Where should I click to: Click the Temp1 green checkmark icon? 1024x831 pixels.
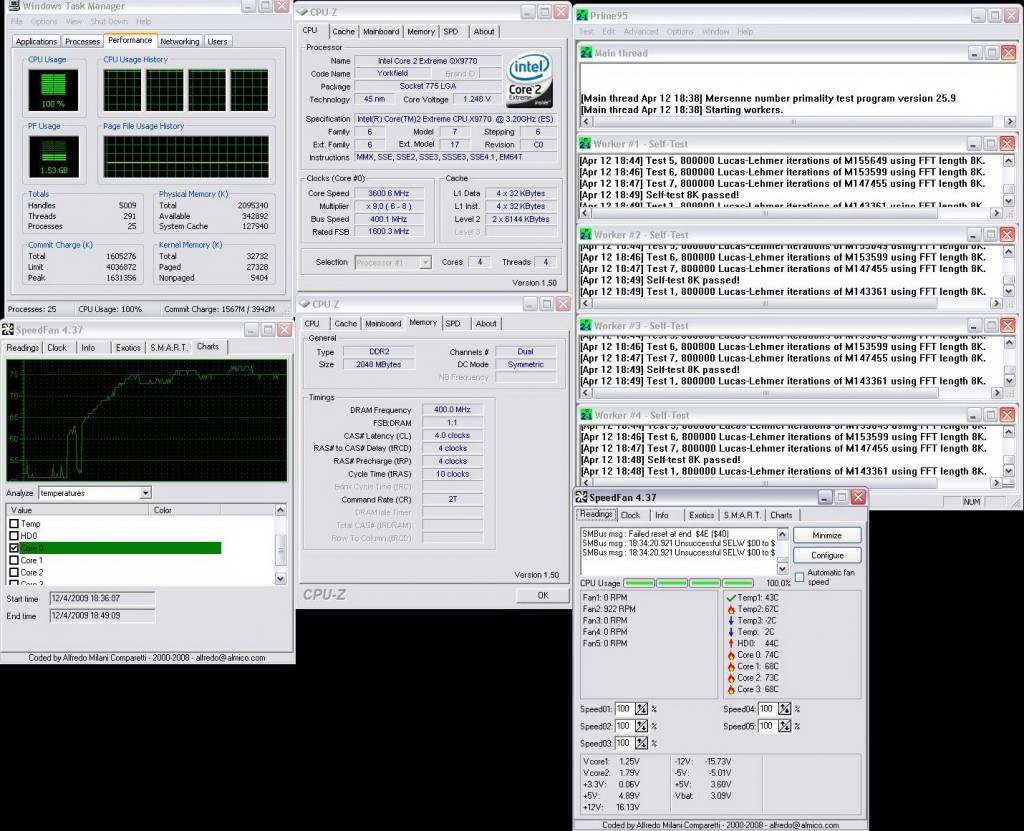(729, 597)
